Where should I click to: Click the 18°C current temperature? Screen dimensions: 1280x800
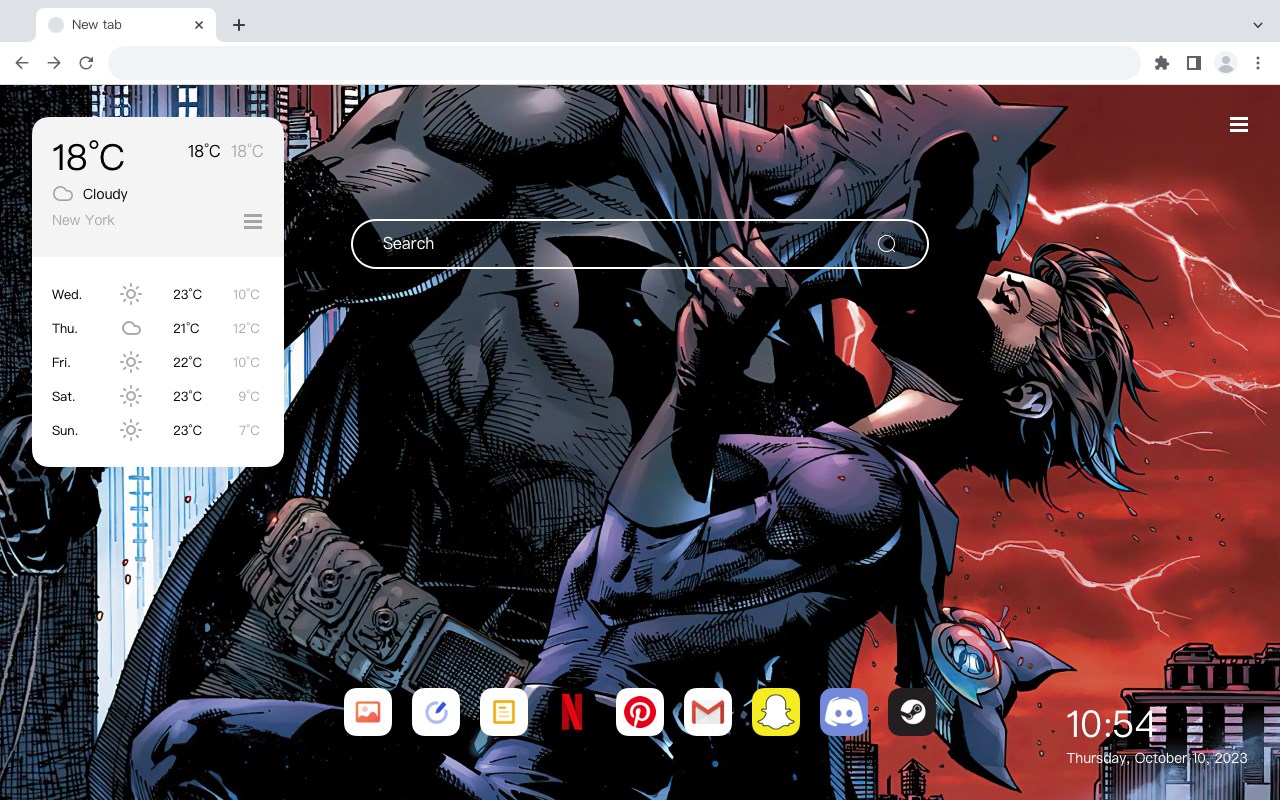point(88,157)
